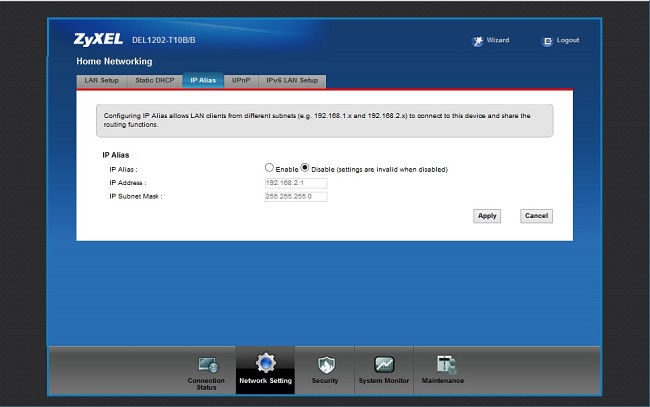Open the Network Setting gear icon
This screenshot has height=407, width=650.
(265, 364)
